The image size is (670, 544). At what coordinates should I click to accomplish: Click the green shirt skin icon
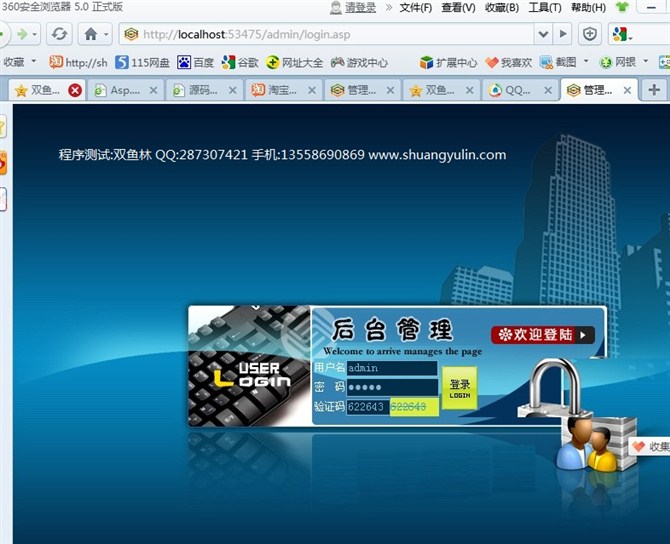(x=622, y=7)
